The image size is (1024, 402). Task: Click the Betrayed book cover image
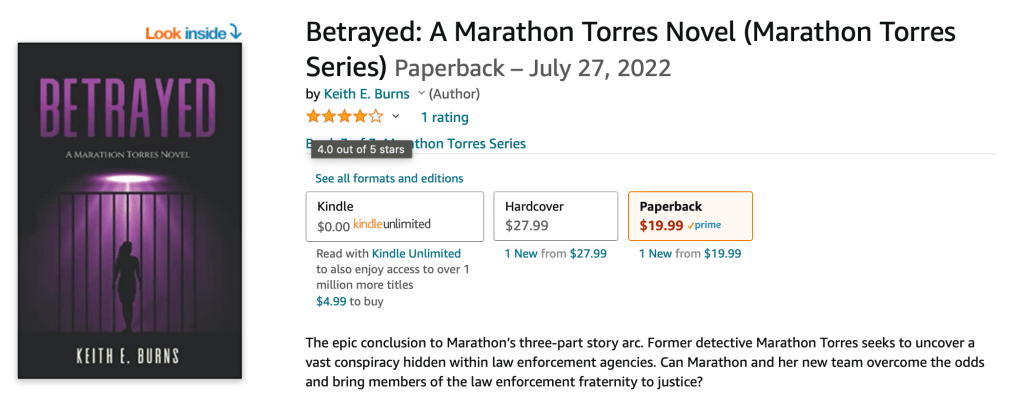130,211
